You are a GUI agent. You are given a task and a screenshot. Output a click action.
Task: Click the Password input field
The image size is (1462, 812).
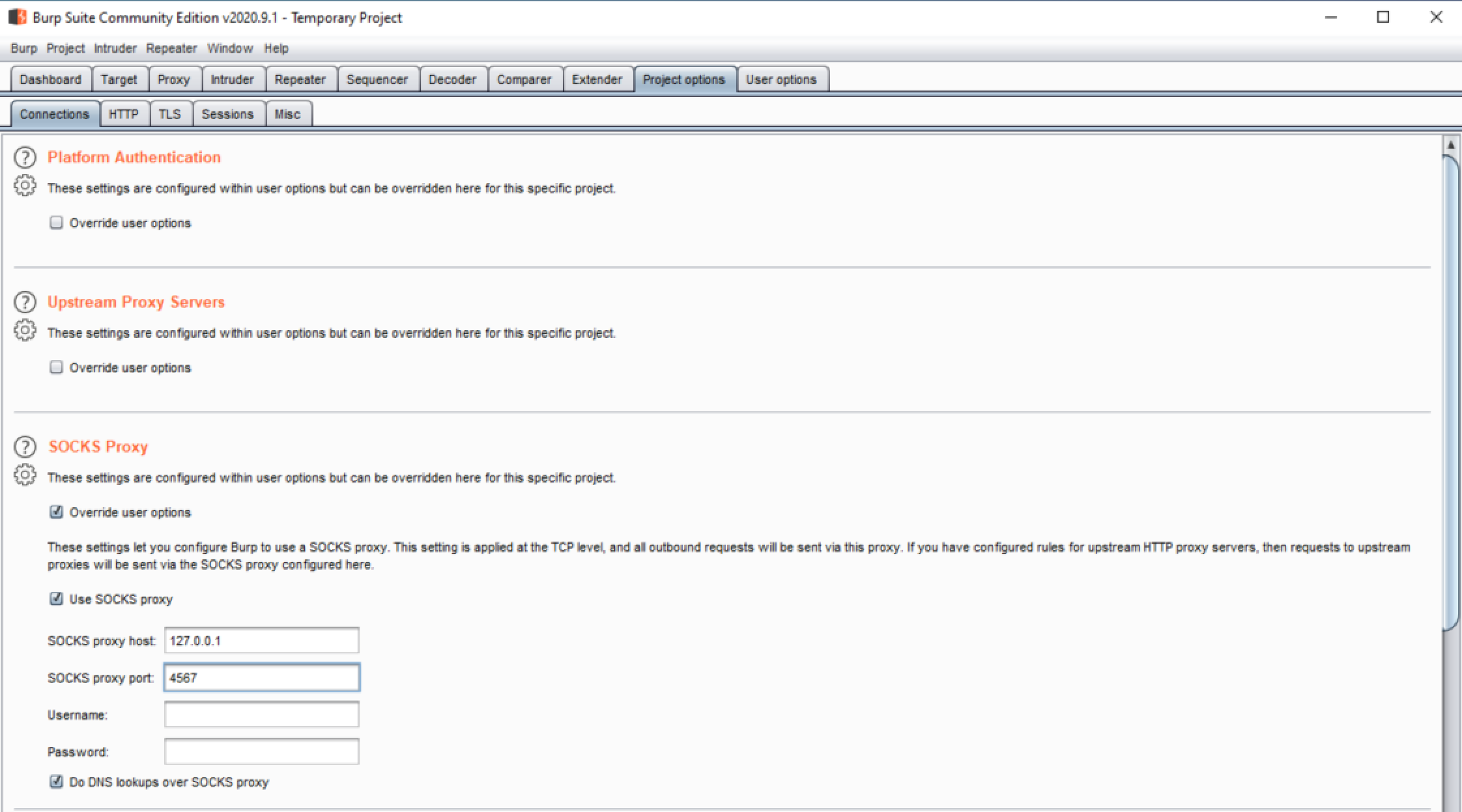262,751
